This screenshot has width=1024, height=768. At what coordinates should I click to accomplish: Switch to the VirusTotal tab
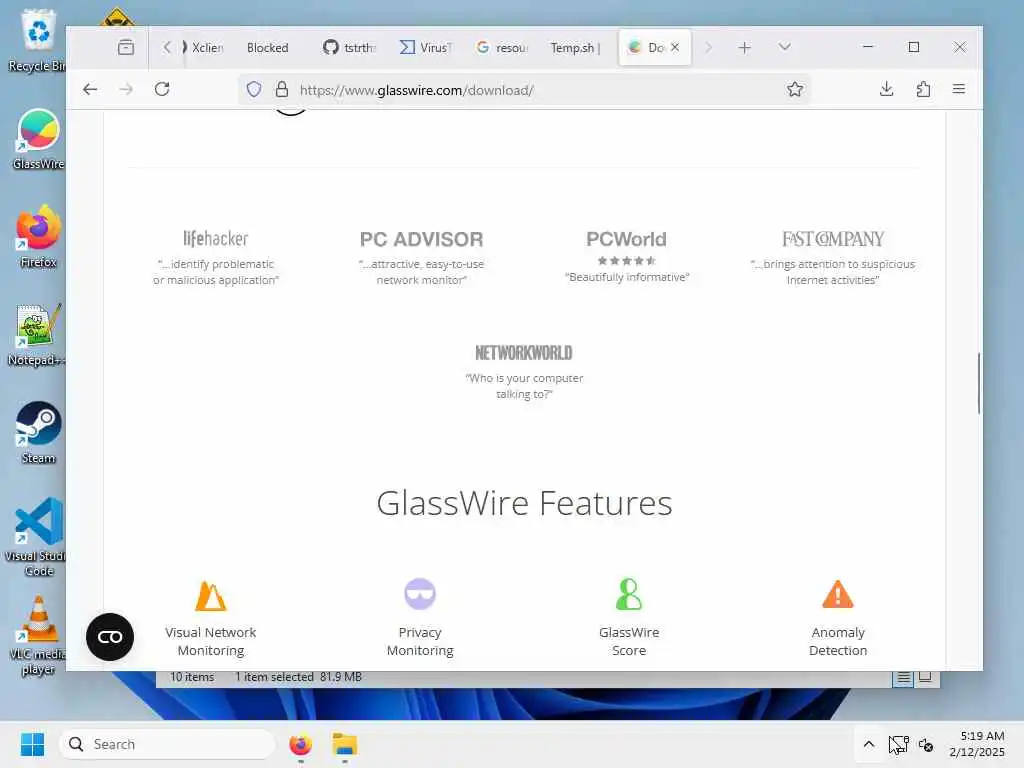(426, 47)
